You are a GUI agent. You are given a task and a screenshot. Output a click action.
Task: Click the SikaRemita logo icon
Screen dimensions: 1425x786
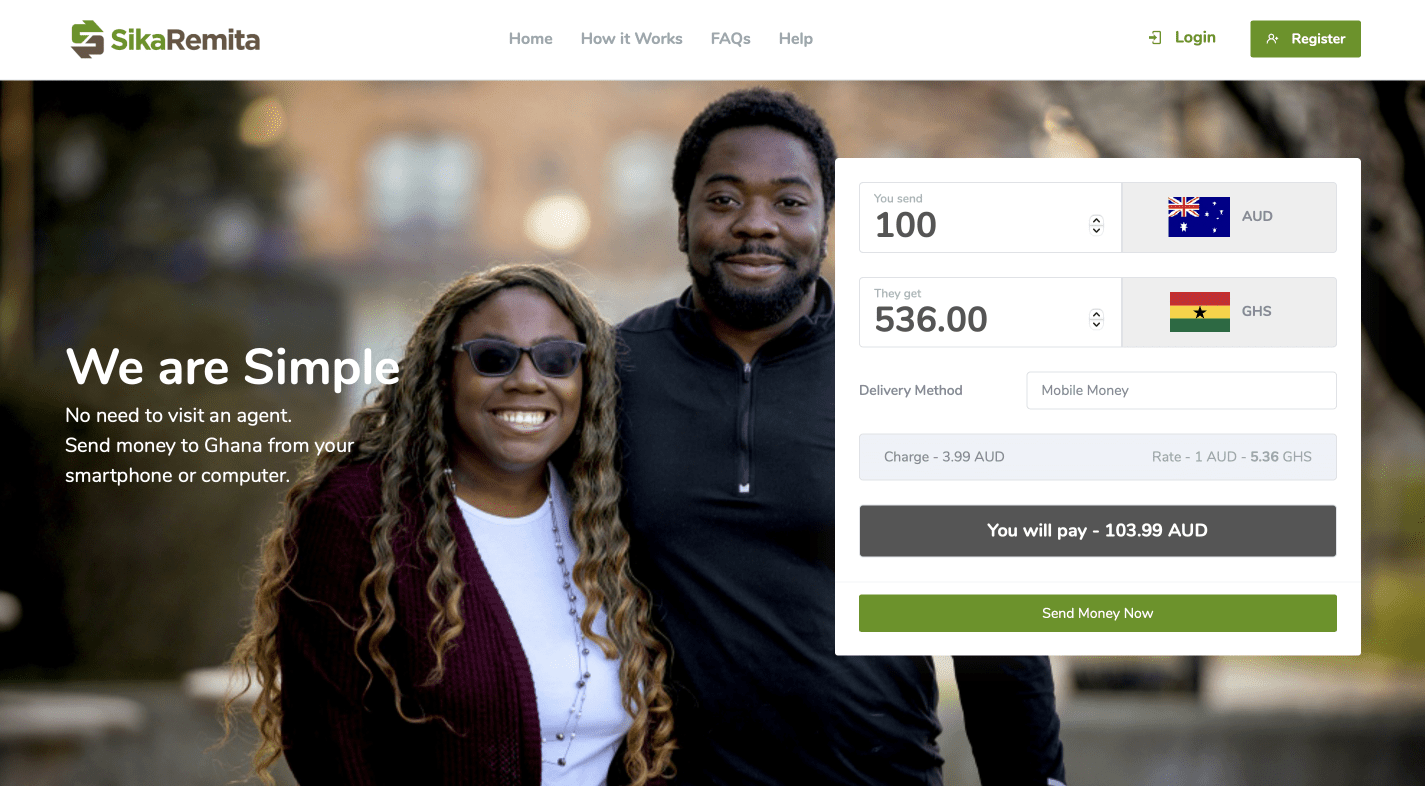[x=88, y=39]
